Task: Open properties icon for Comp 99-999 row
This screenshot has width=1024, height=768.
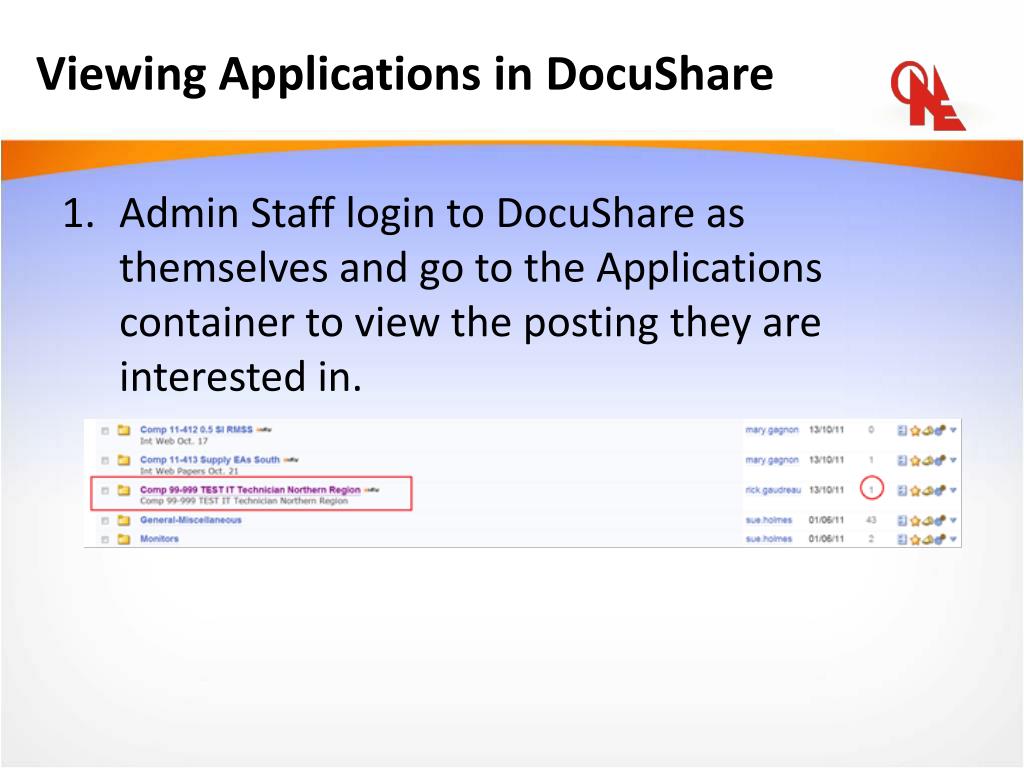Action: point(902,490)
